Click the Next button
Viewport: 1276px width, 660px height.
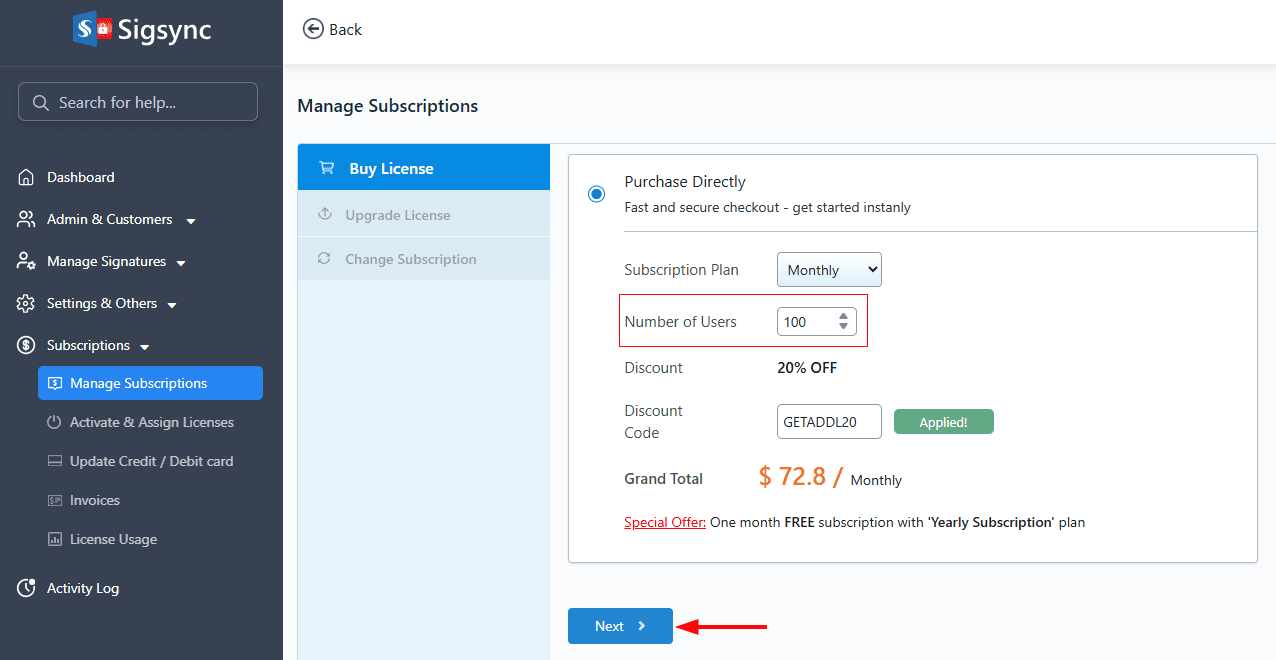pos(620,626)
